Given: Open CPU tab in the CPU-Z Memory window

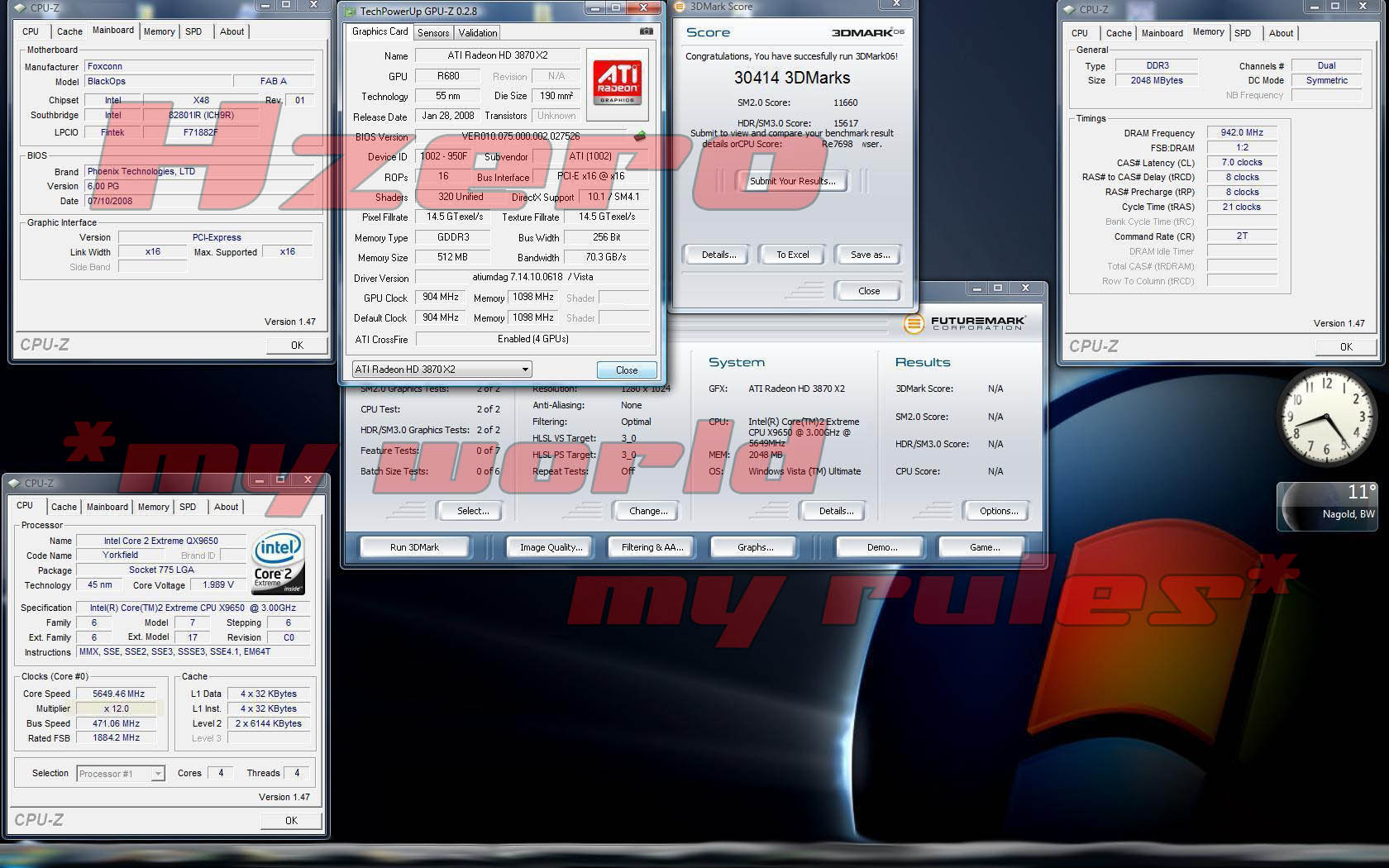Looking at the screenshot, I should tap(1080, 33).
